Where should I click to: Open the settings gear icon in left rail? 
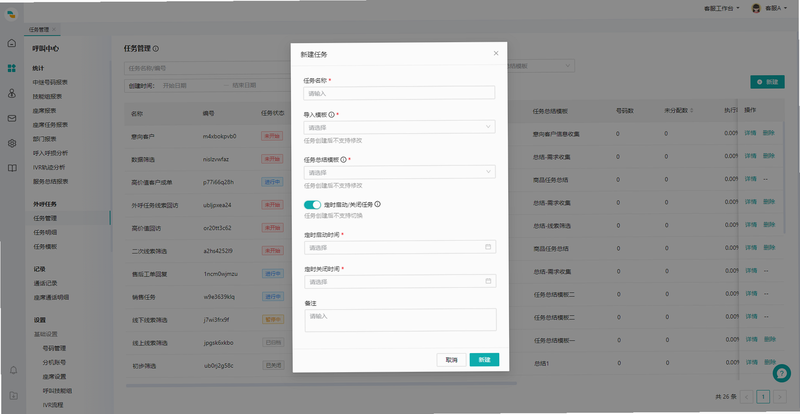pyautogui.click(x=12, y=143)
